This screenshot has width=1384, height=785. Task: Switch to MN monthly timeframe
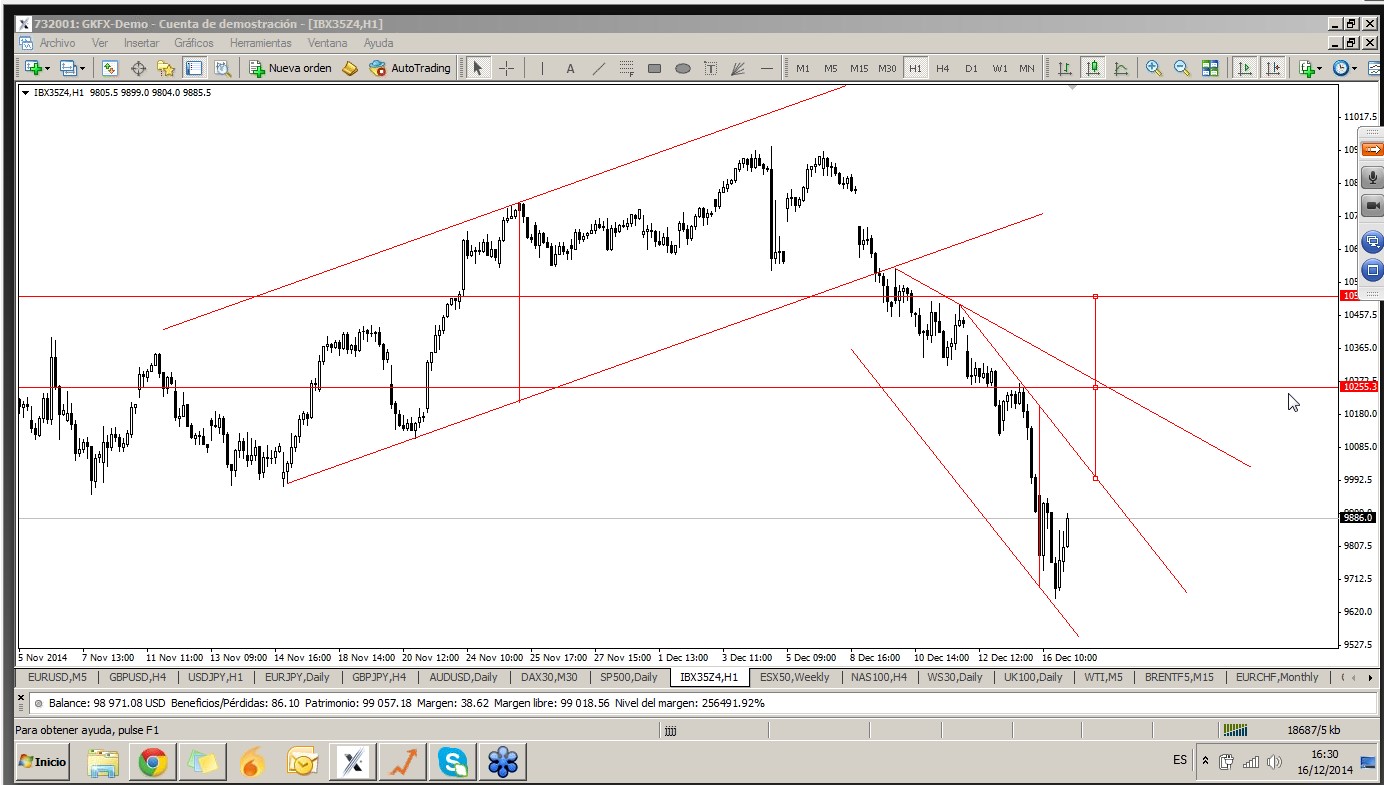point(1027,68)
